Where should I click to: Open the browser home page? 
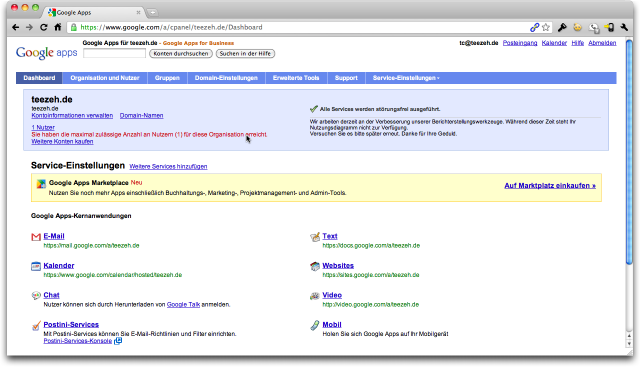coord(58,27)
